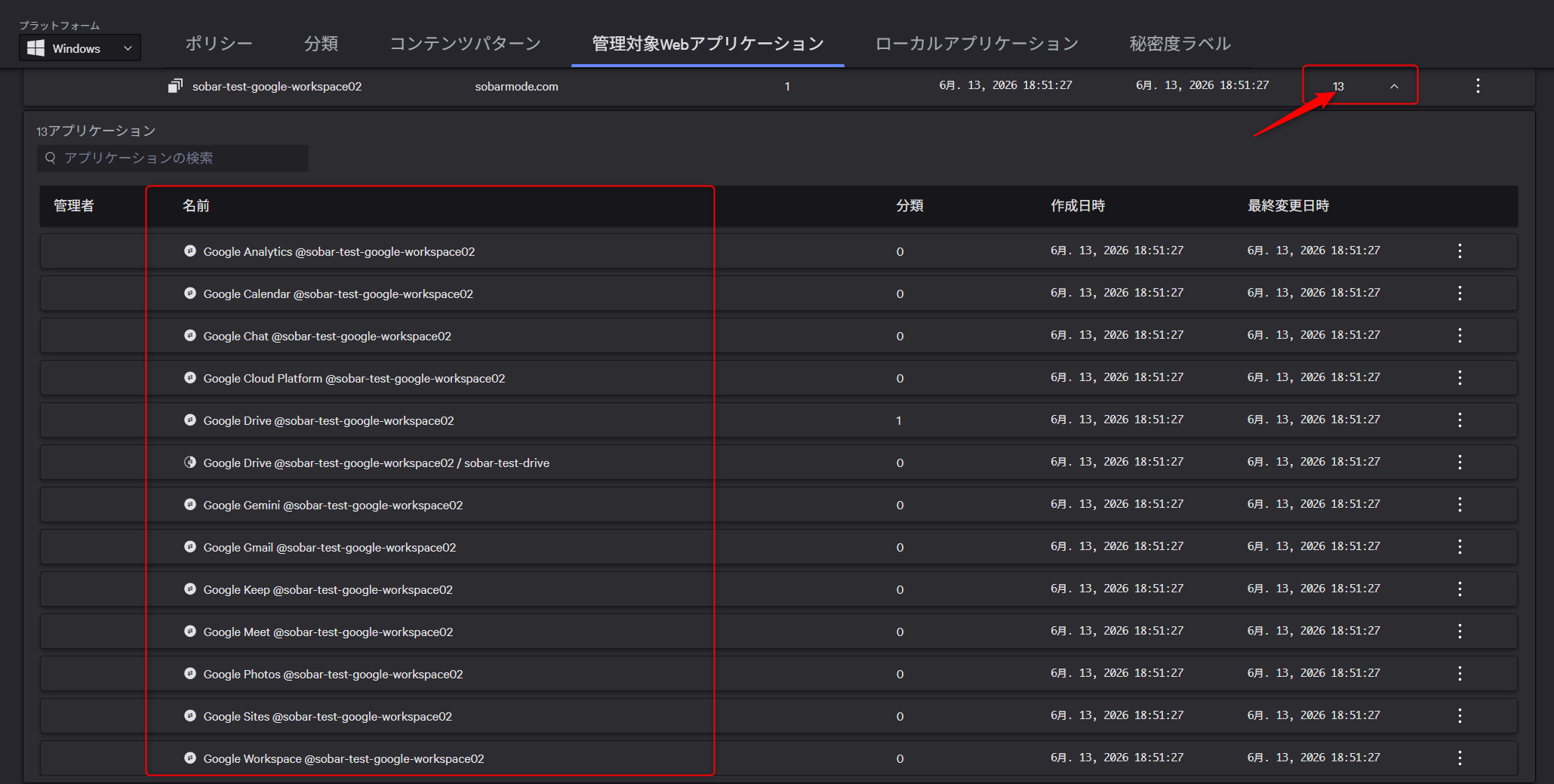Select Google Gemini application name
The image size is (1554, 784).
[333, 505]
